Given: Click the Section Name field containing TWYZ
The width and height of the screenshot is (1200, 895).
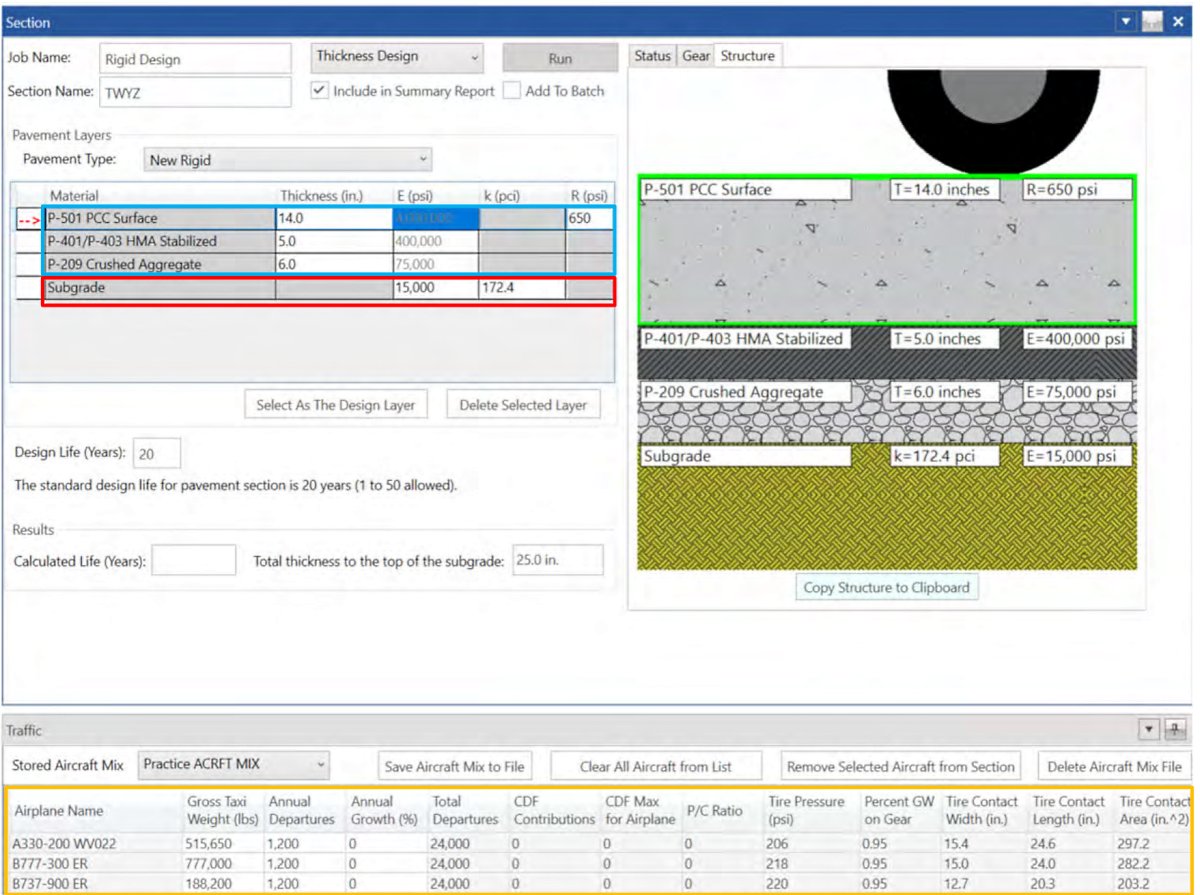Looking at the screenshot, I should coord(195,92).
